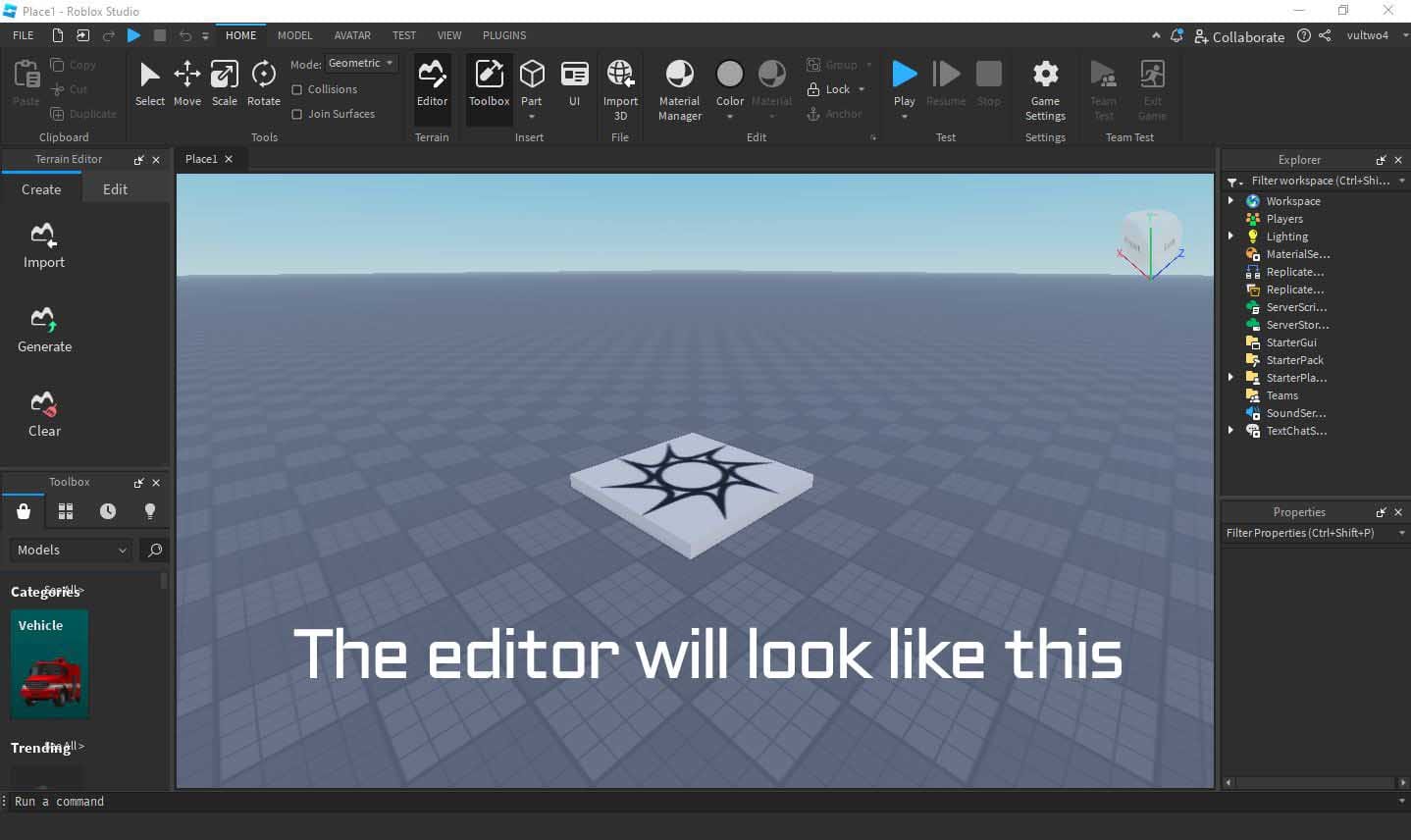Switch to the MODEL ribbon tab
The image size is (1411, 840).
pyautogui.click(x=294, y=35)
